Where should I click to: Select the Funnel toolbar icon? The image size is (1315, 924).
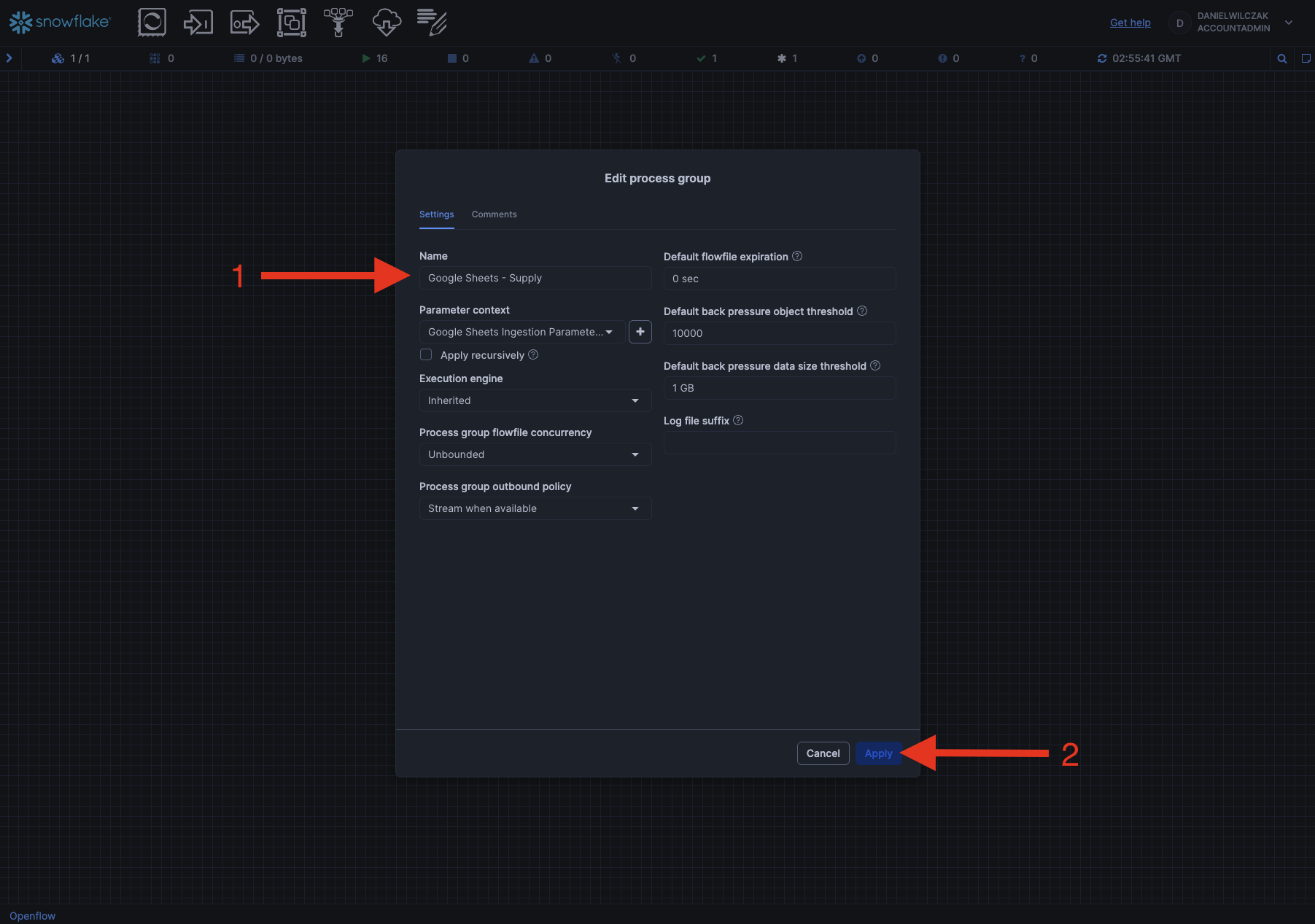[x=338, y=23]
